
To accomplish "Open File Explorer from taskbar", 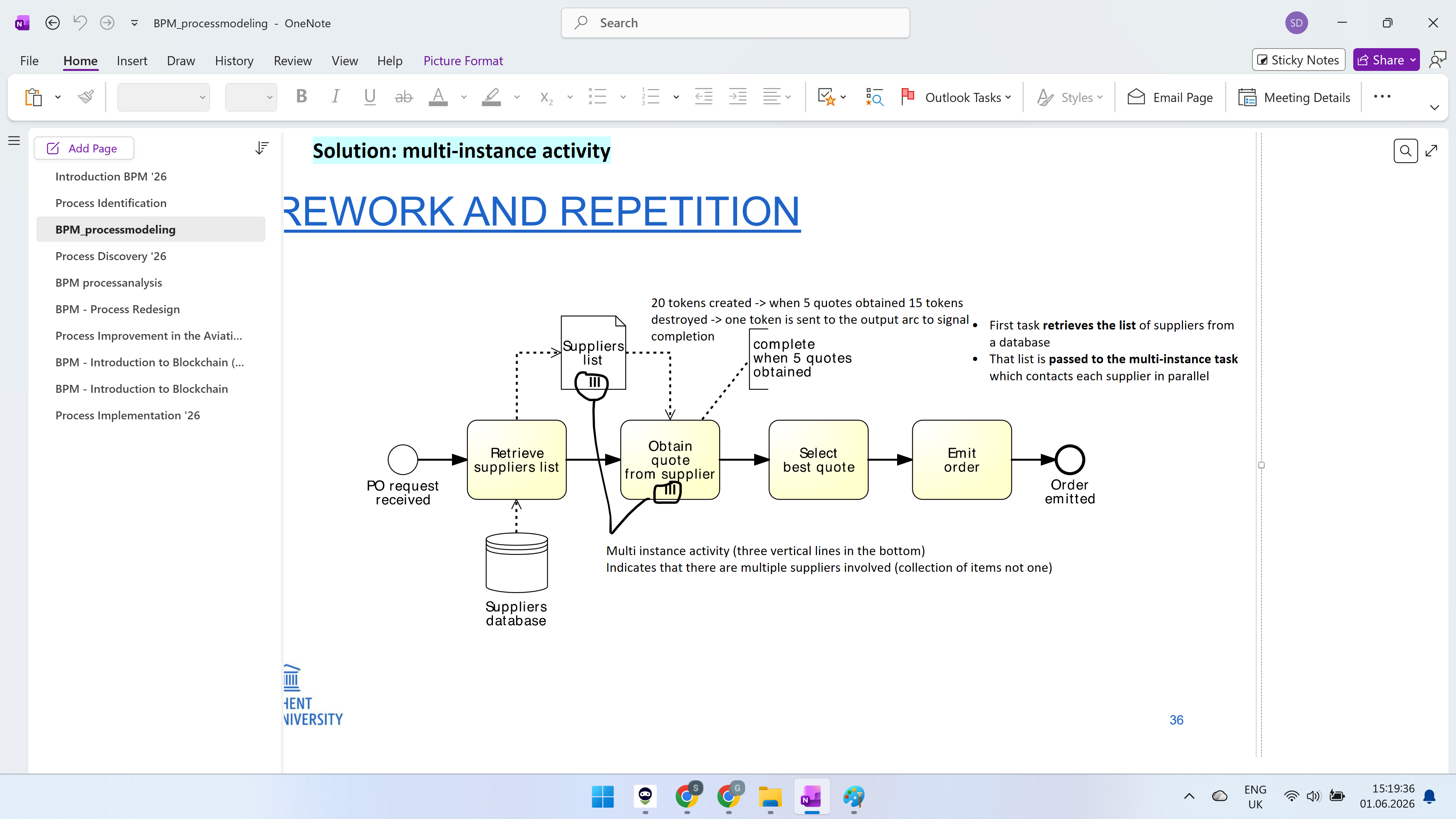I will 770,797.
